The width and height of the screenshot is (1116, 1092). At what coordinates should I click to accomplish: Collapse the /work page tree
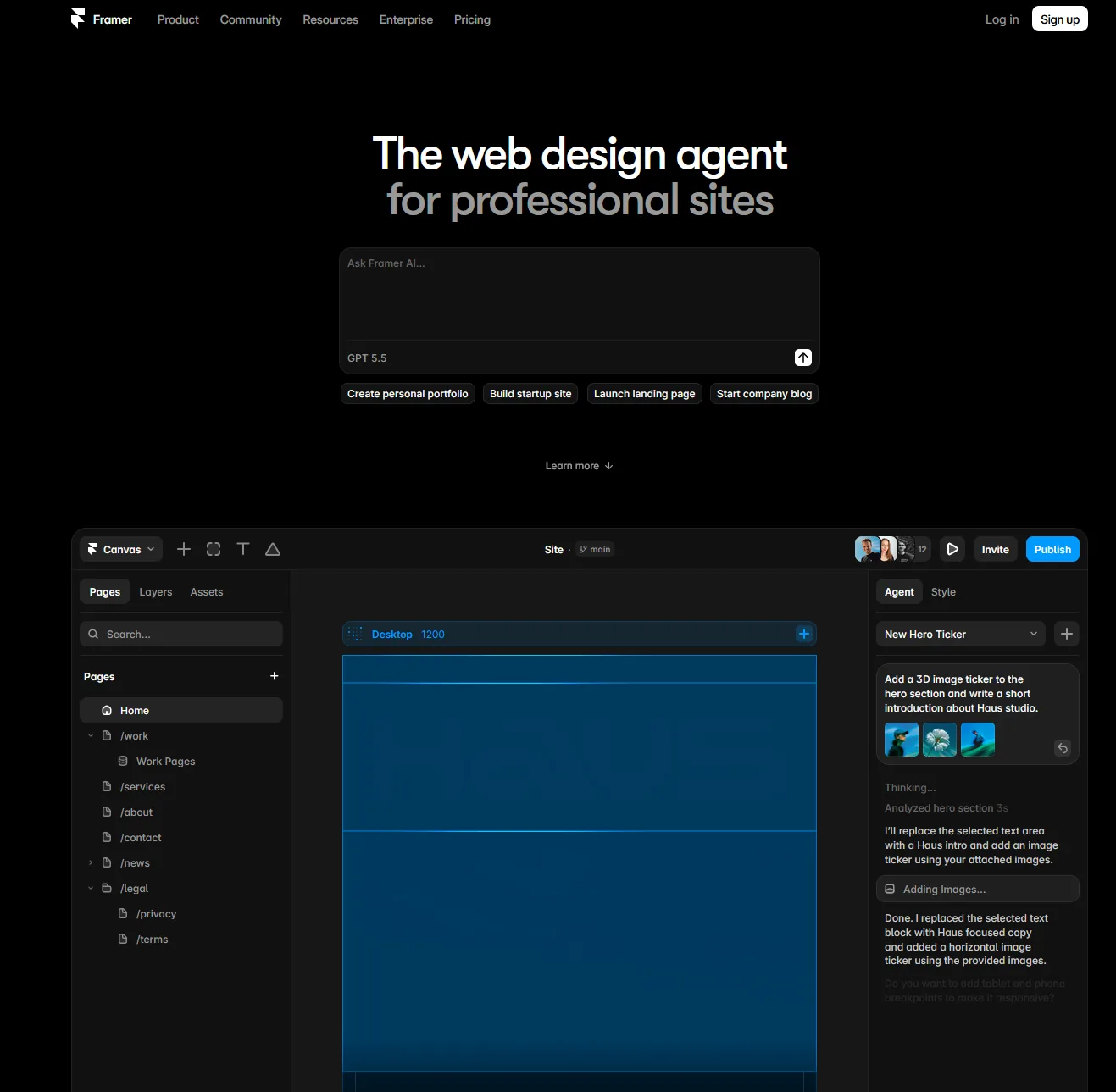pos(91,735)
